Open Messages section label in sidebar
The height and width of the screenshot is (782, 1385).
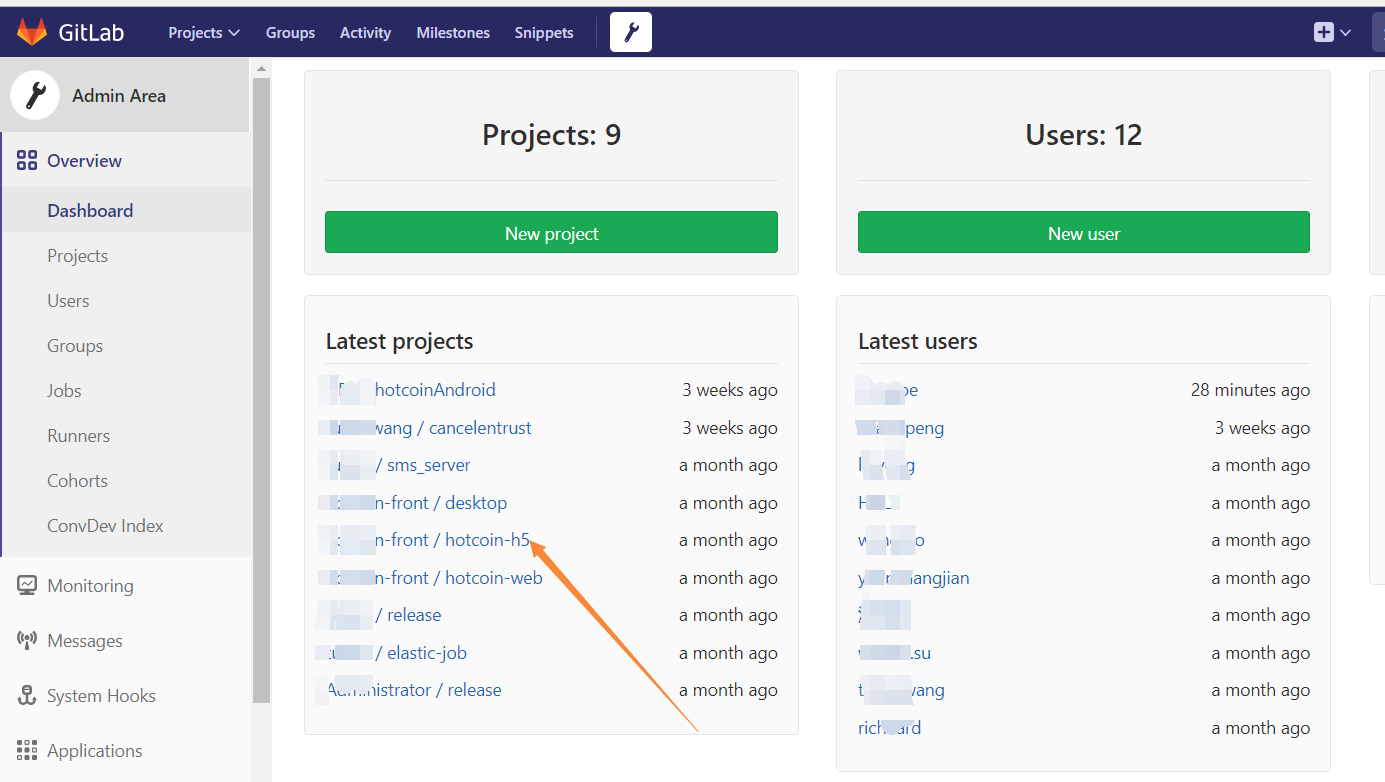coord(85,641)
